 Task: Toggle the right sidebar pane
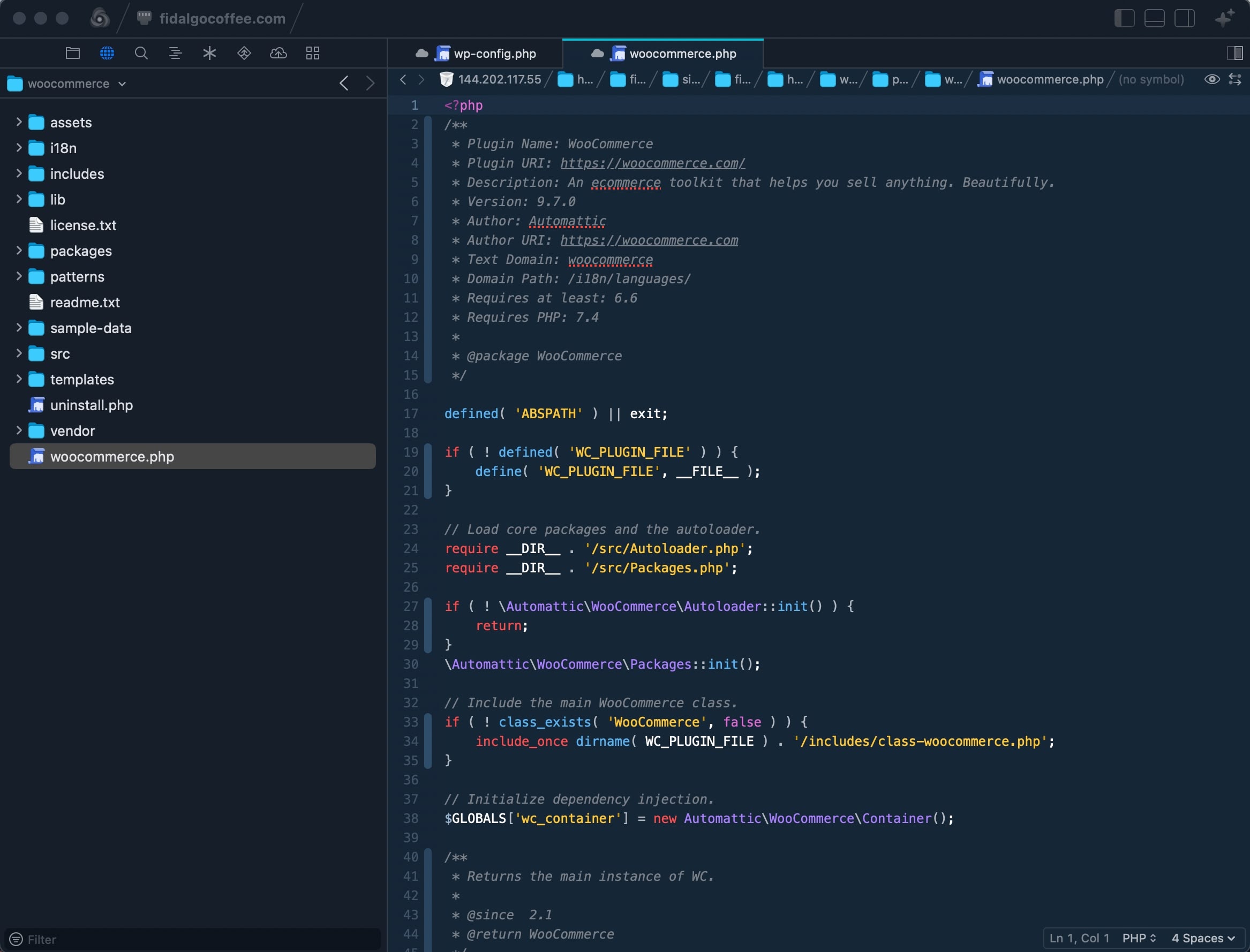[1184, 18]
